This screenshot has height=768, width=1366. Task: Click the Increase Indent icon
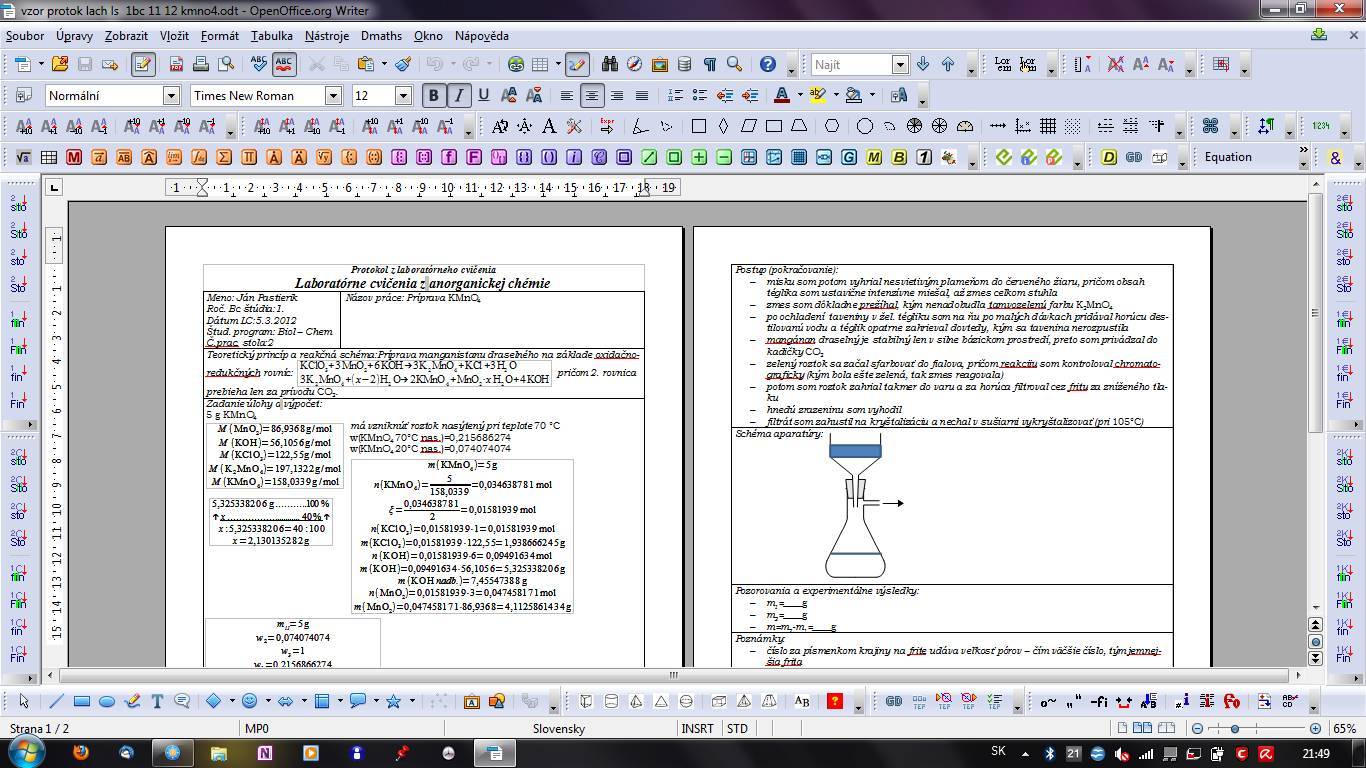pyautogui.click(x=749, y=95)
